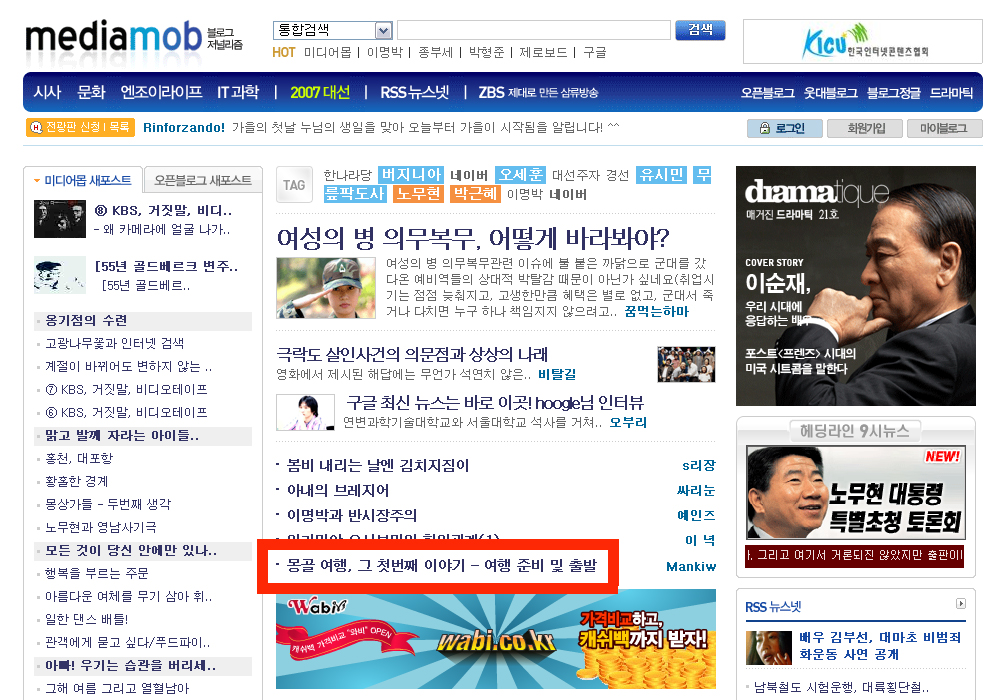This screenshot has height=700, width=1000.
Task: Open the Rinforzando! ticker message
Action: point(381,128)
